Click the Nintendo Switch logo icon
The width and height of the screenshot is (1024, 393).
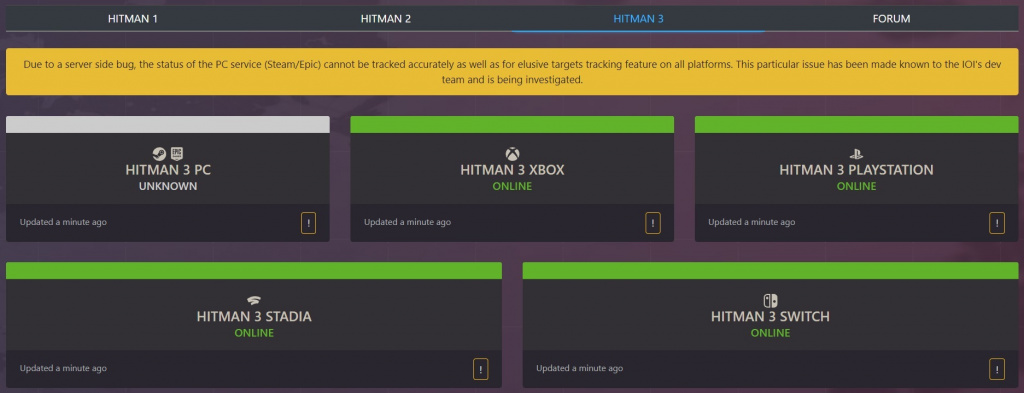pos(771,301)
